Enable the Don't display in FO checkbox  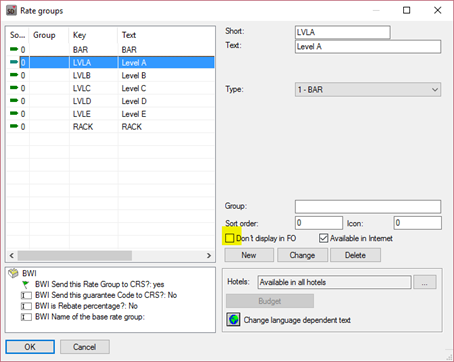(230, 238)
